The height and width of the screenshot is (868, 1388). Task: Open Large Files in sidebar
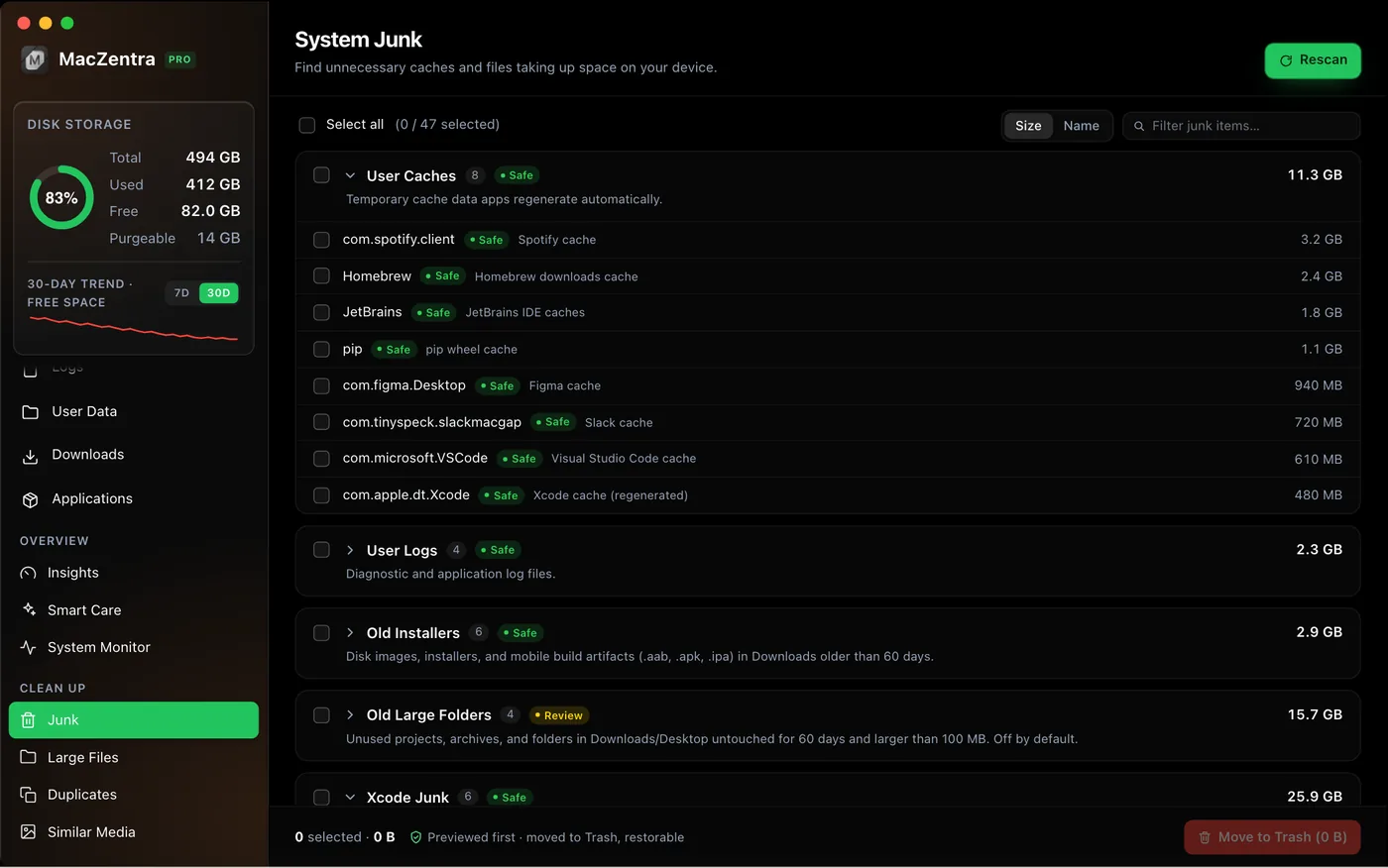[134, 758]
